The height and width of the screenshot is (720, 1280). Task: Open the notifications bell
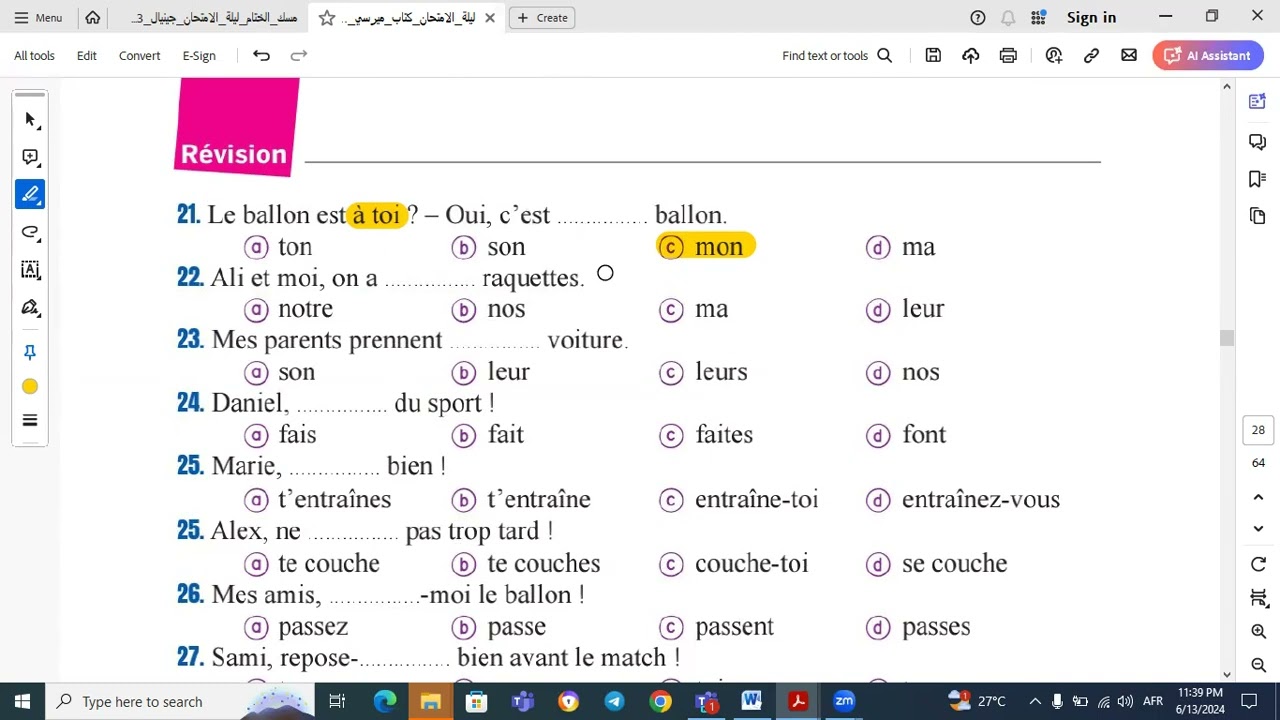1008,17
